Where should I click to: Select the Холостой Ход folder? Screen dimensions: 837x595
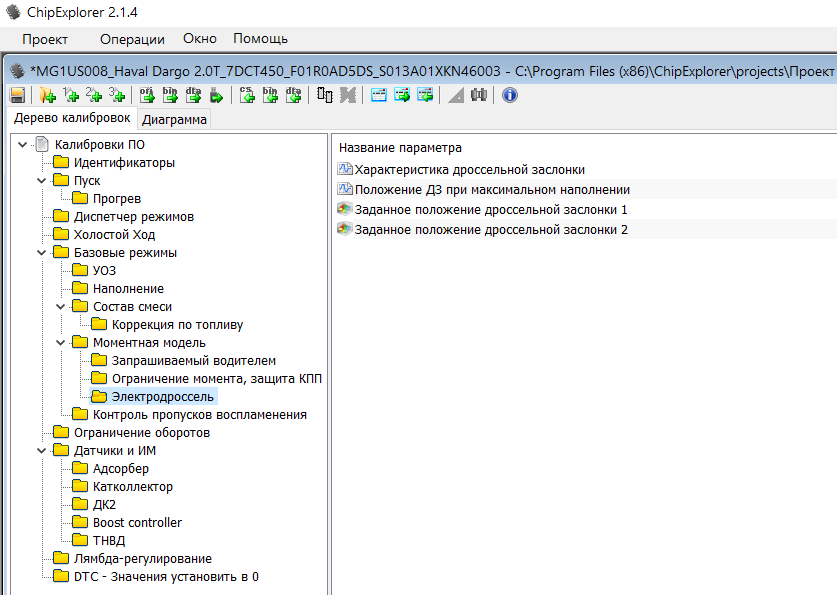coord(114,235)
